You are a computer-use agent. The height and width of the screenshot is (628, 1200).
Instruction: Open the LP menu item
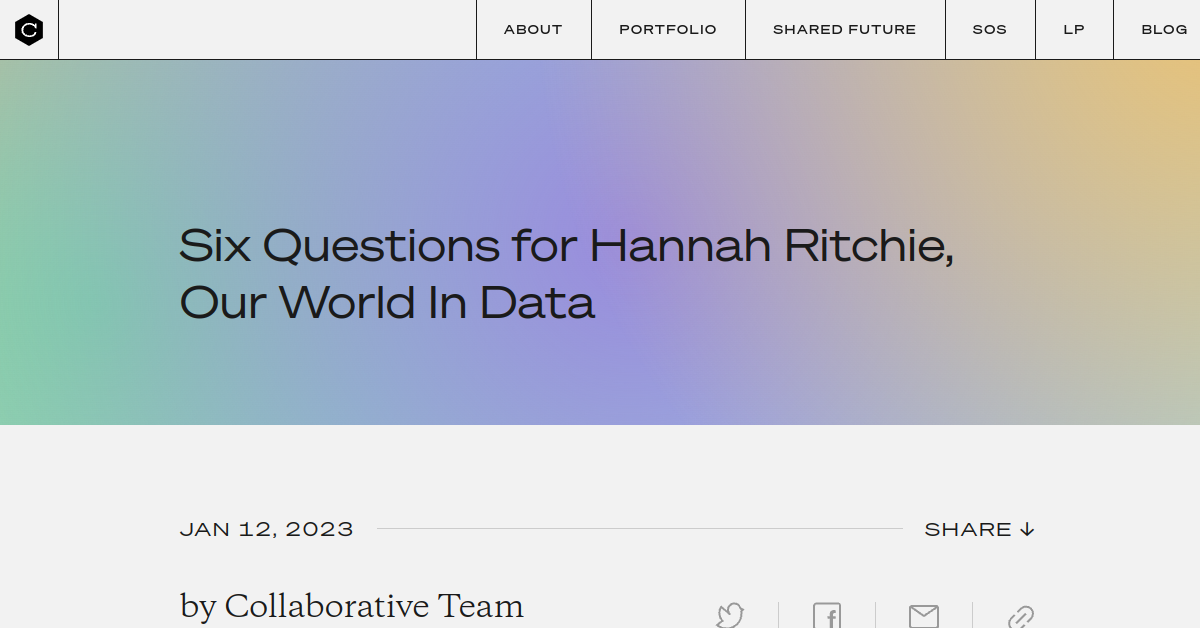(1074, 30)
